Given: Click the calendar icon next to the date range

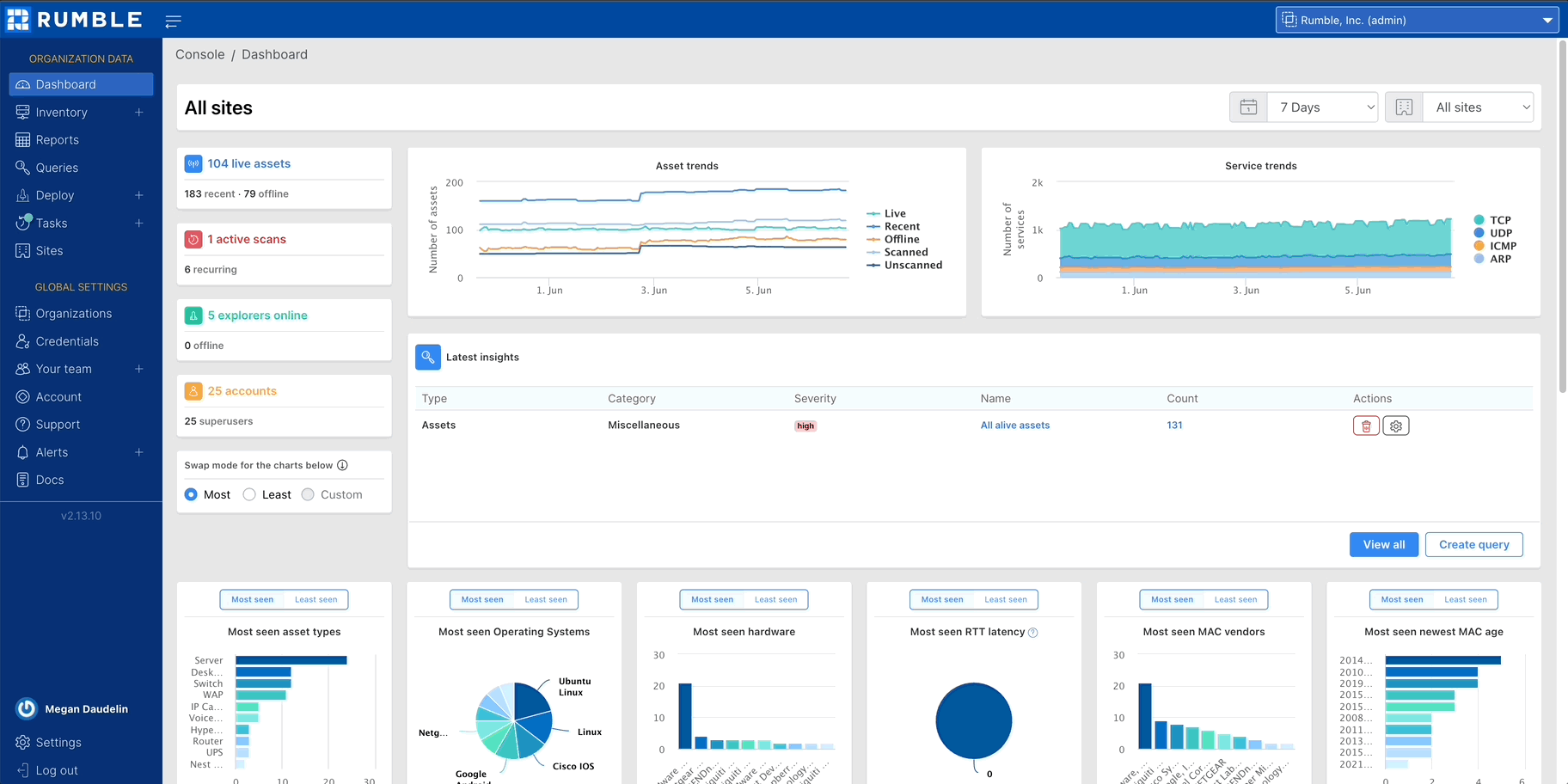Looking at the screenshot, I should 1247,107.
